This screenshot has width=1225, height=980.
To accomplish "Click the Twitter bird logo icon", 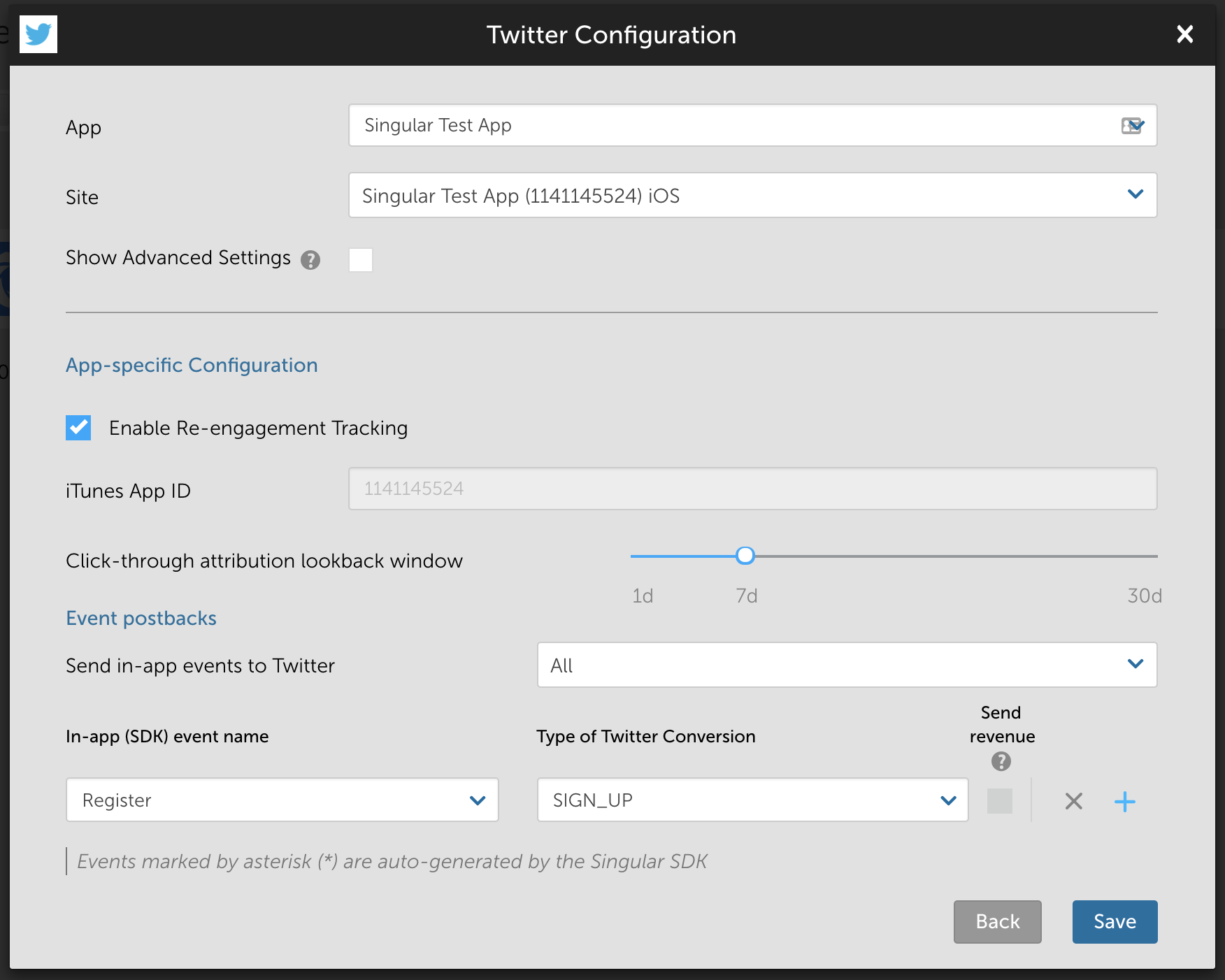I will tap(38, 34).
